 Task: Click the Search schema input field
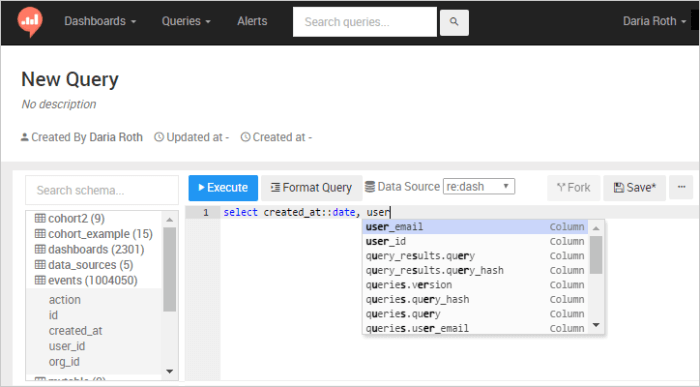102,190
